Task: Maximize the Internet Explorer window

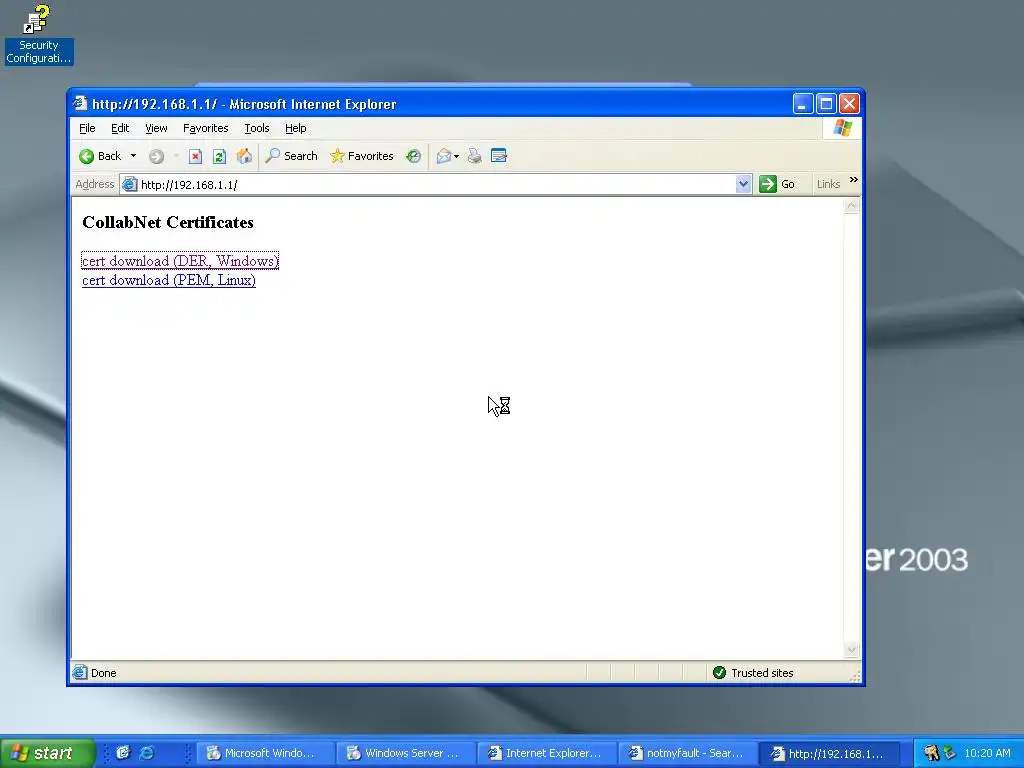Action: pos(826,104)
